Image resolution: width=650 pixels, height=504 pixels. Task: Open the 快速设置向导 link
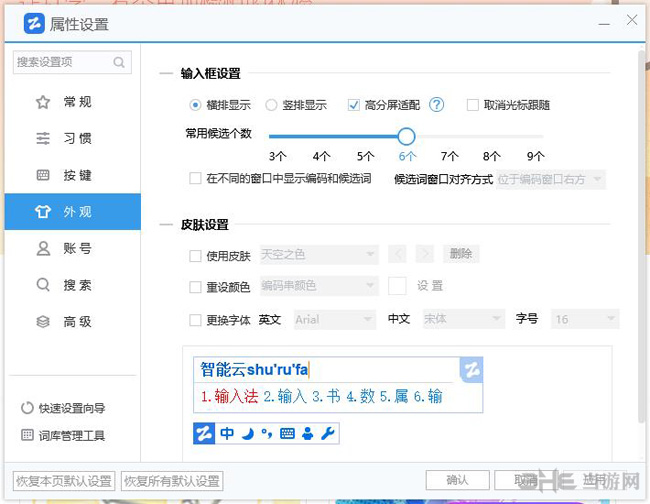72,408
